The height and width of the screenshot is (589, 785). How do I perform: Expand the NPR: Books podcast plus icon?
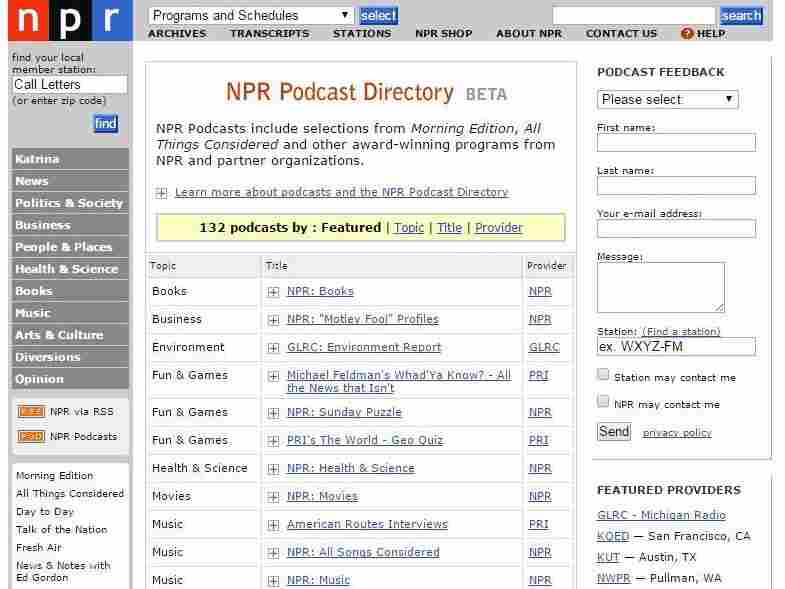click(273, 291)
